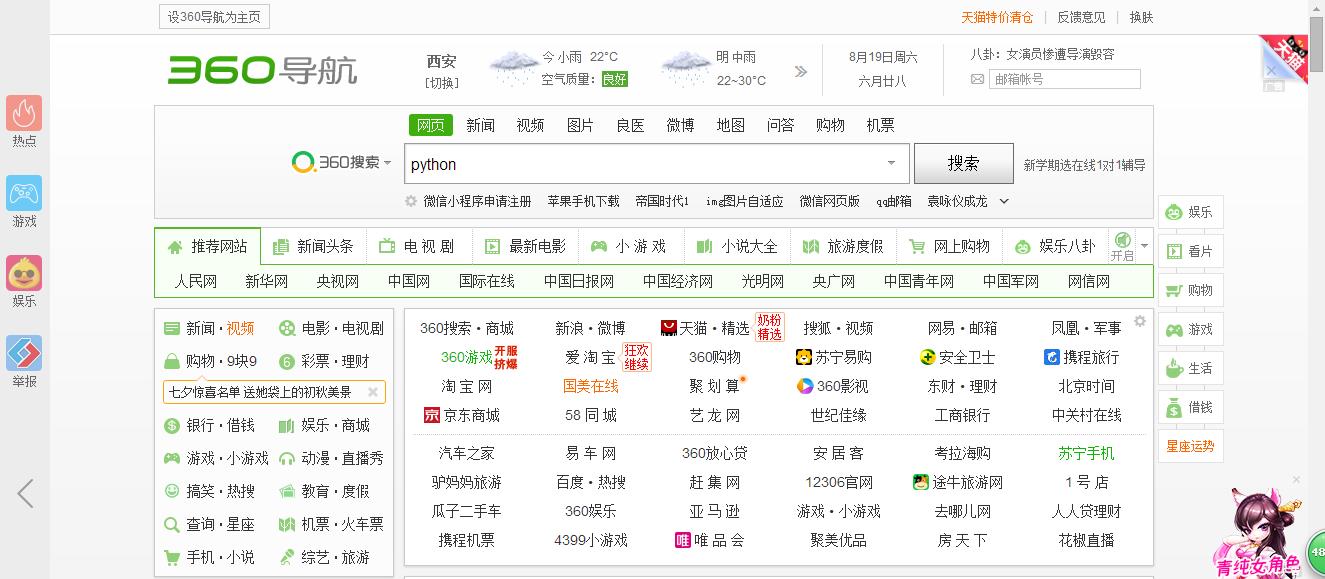1325x579 pixels.
Task: Open right panel 游戏 gamepad button
Action: click(1190, 329)
